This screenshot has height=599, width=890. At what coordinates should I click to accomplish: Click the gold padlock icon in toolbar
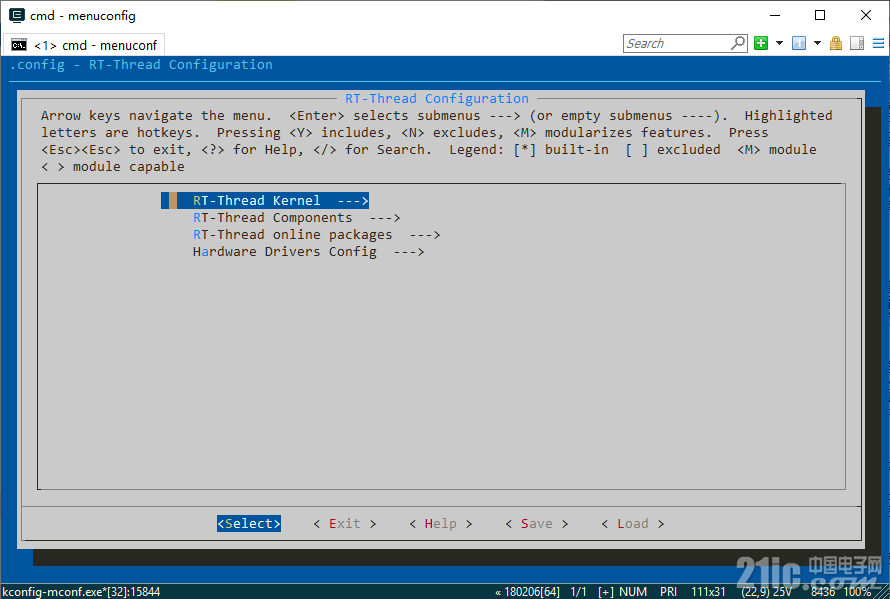836,43
